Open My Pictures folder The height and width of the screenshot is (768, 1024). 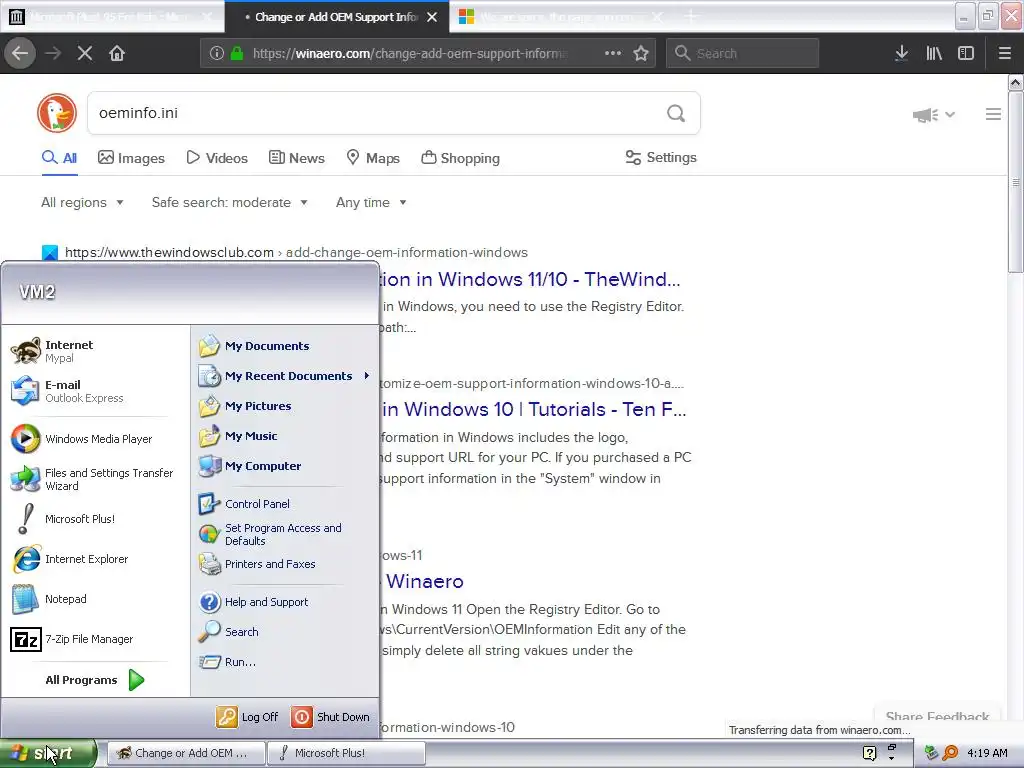click(x=245, y=406)
